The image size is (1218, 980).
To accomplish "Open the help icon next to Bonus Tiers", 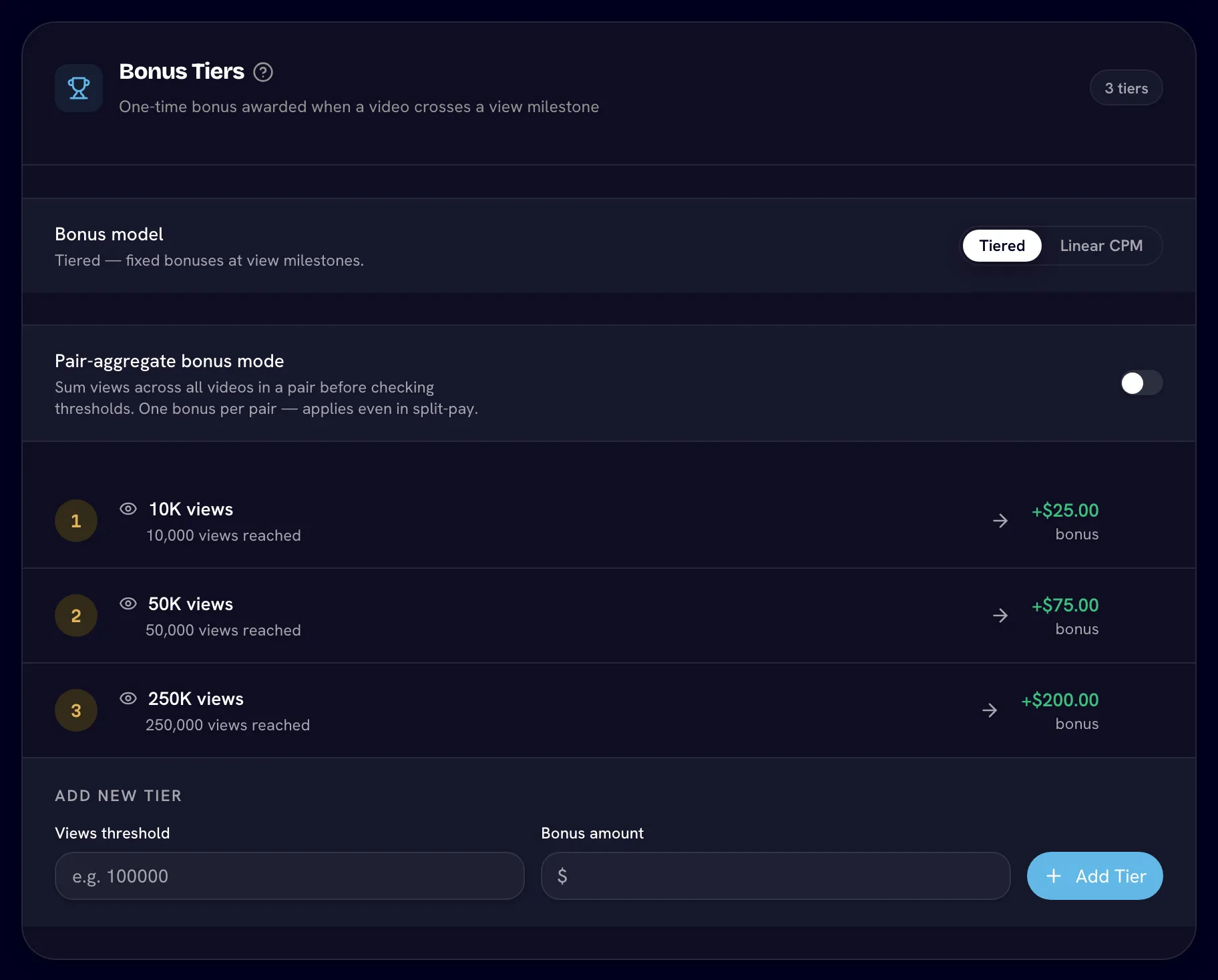I will (263, 72).
